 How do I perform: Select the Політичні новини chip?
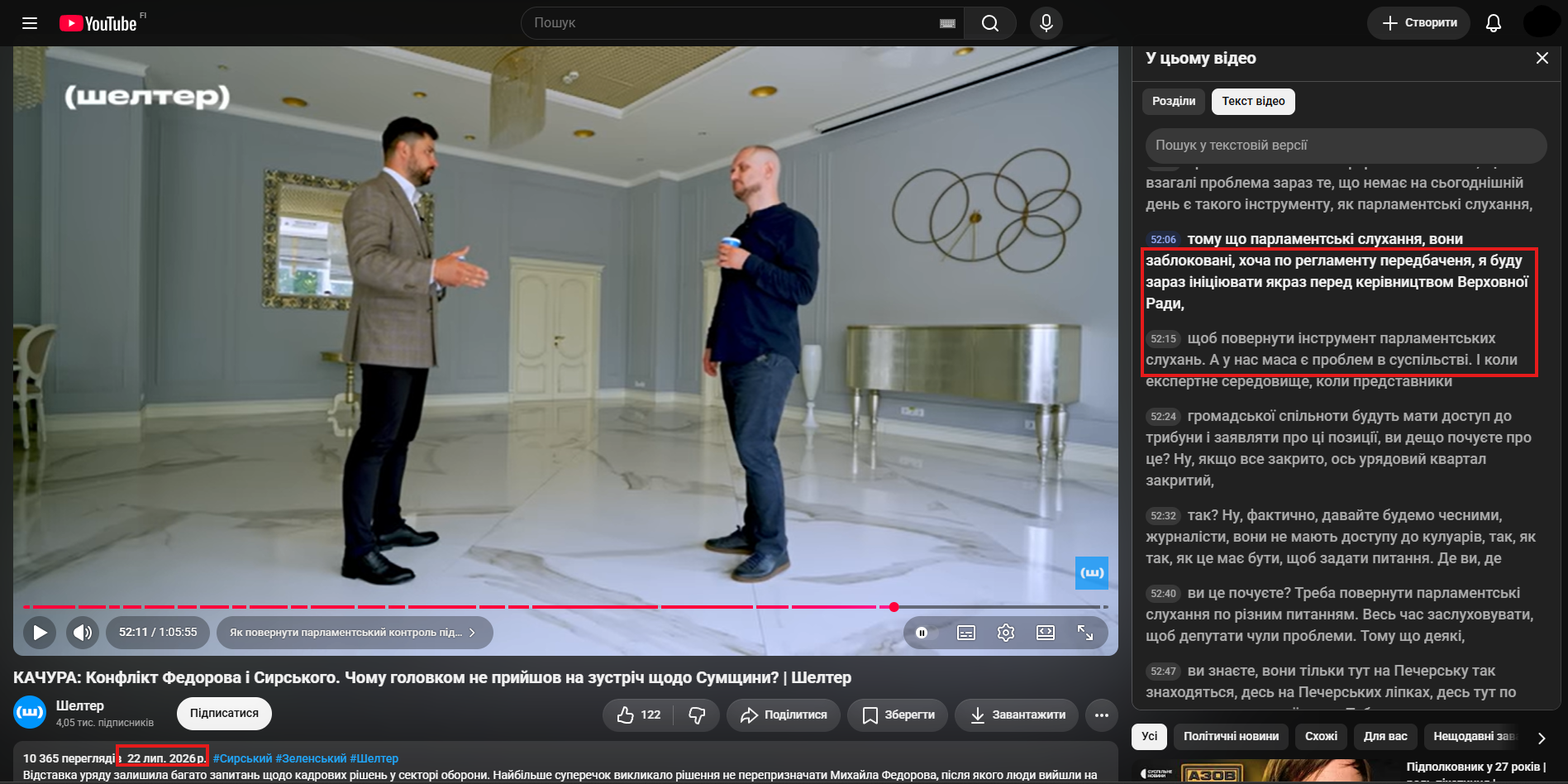coord(1231,736)
